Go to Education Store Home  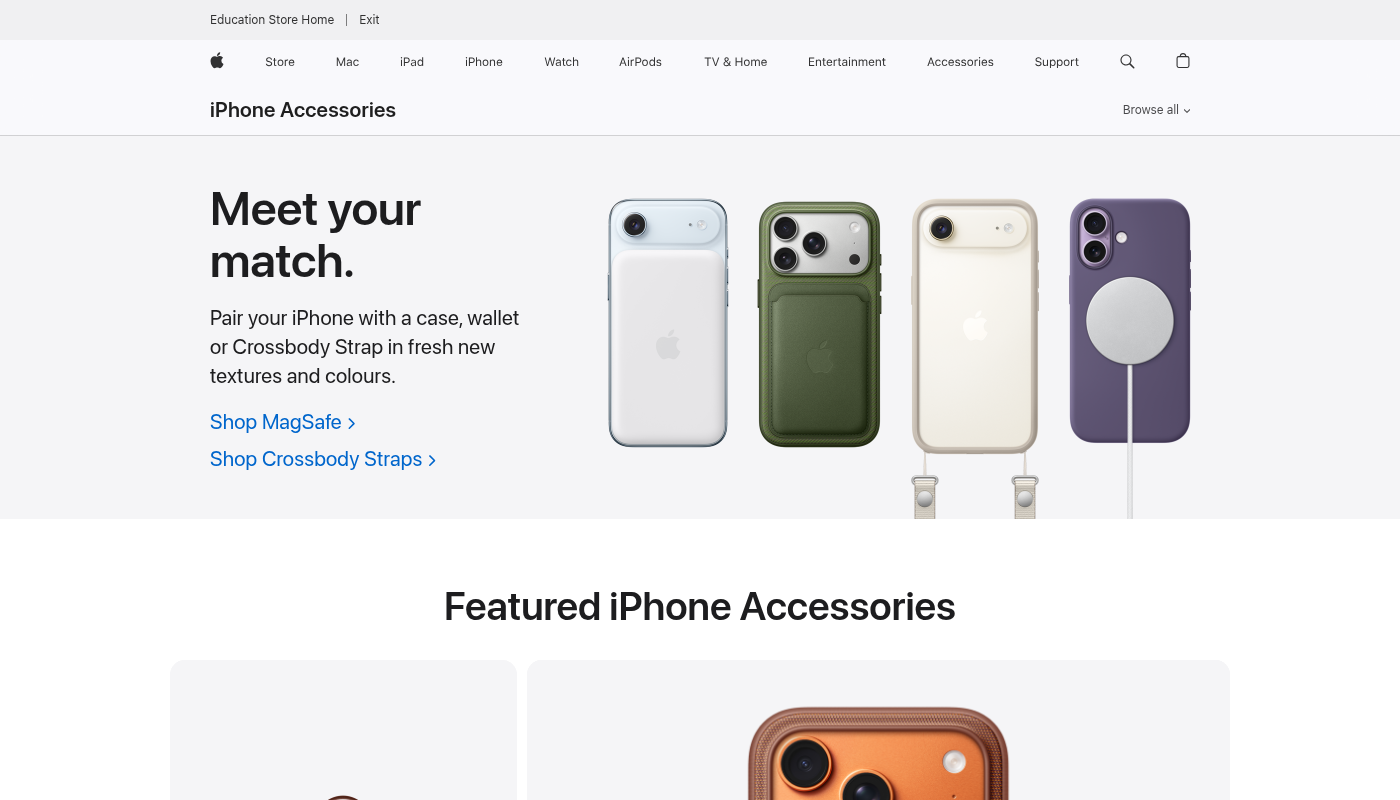[x=272, y=20]
